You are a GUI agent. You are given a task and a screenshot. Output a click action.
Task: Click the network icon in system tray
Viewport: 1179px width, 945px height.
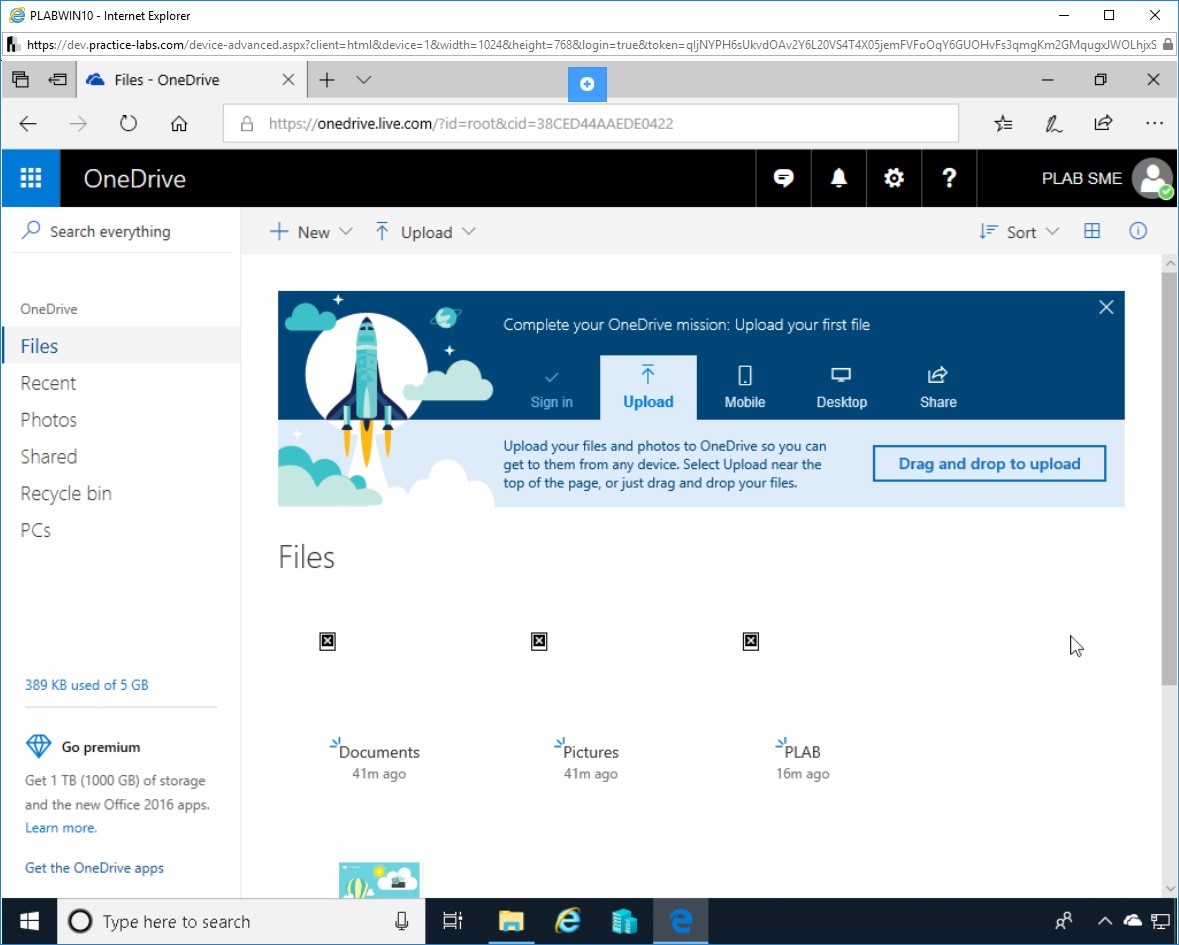click(1160, 921)
